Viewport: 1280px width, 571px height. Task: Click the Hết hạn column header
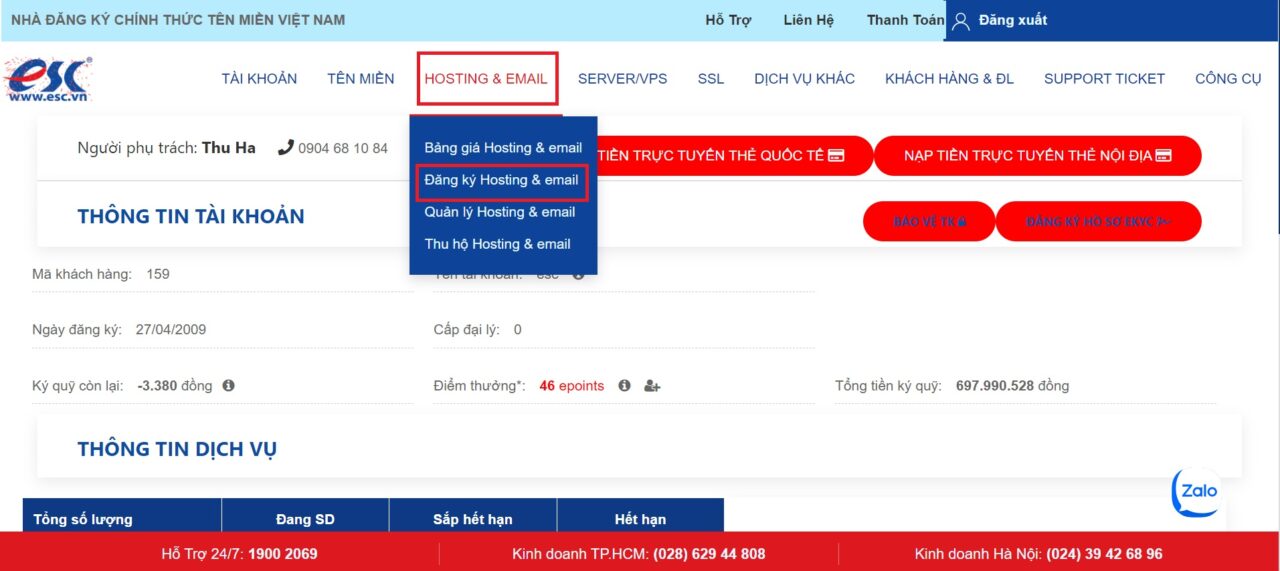click(x=640, y=519)
